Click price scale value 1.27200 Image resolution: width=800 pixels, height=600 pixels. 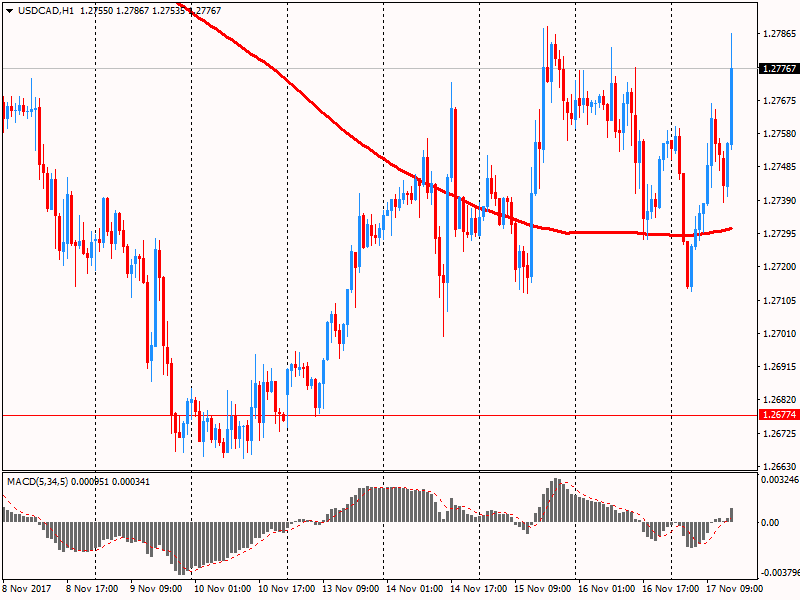779,267
